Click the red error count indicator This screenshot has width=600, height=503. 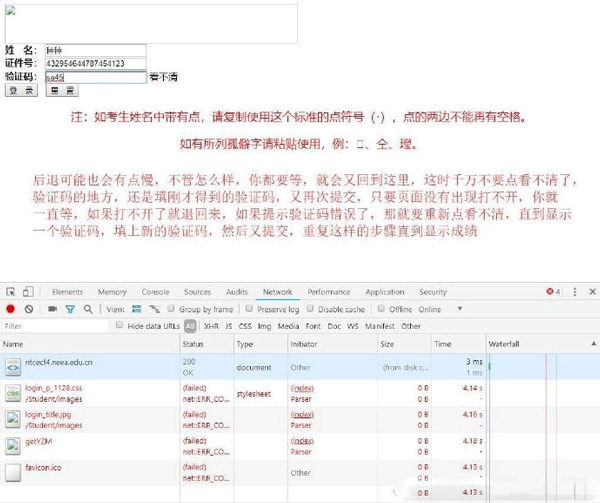click(552, 292)
